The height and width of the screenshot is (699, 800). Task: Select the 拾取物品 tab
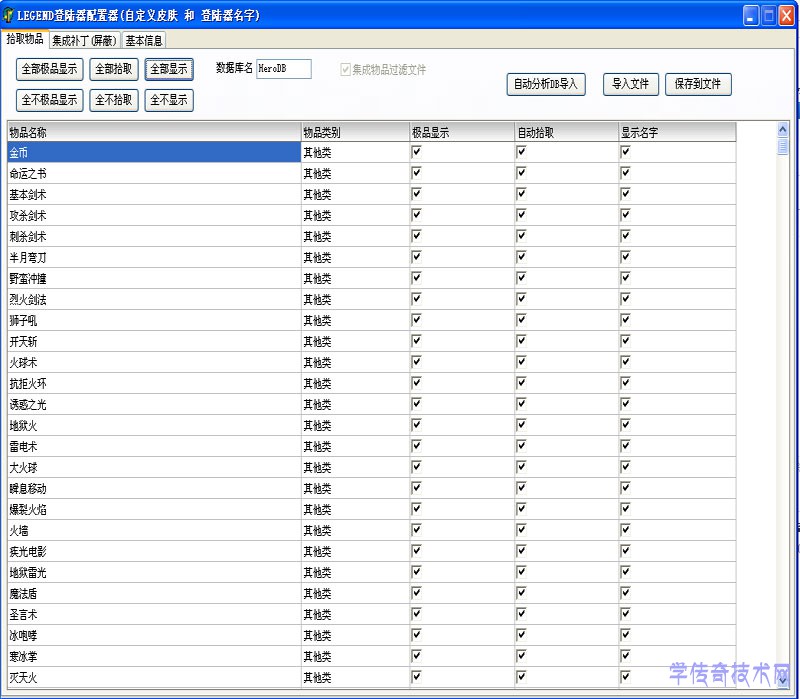click(x=25, y=39)
